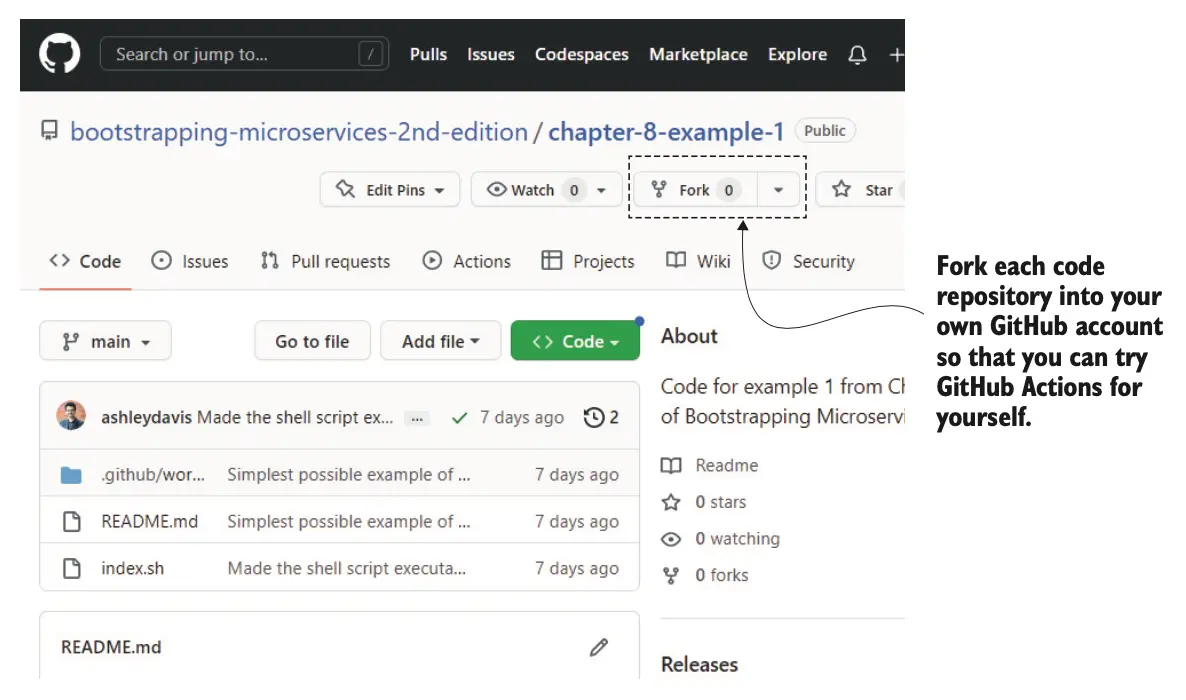Expand the commit message ellipsis
The image size is (1186, 700).
click(417, 419)
